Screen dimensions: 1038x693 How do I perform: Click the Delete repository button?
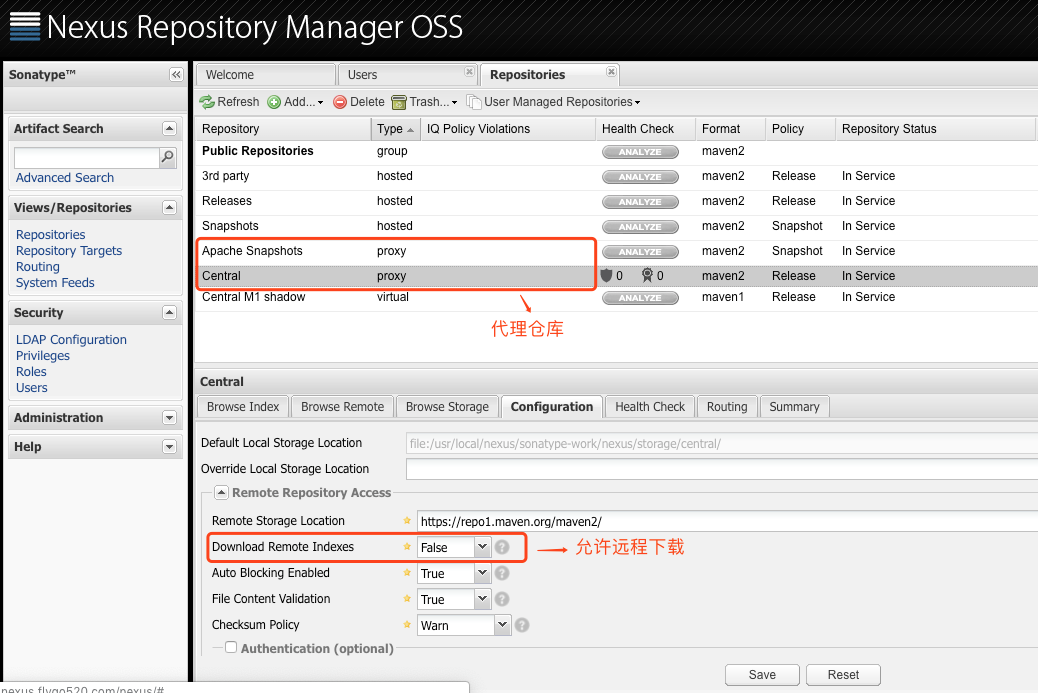click(359, 102)
